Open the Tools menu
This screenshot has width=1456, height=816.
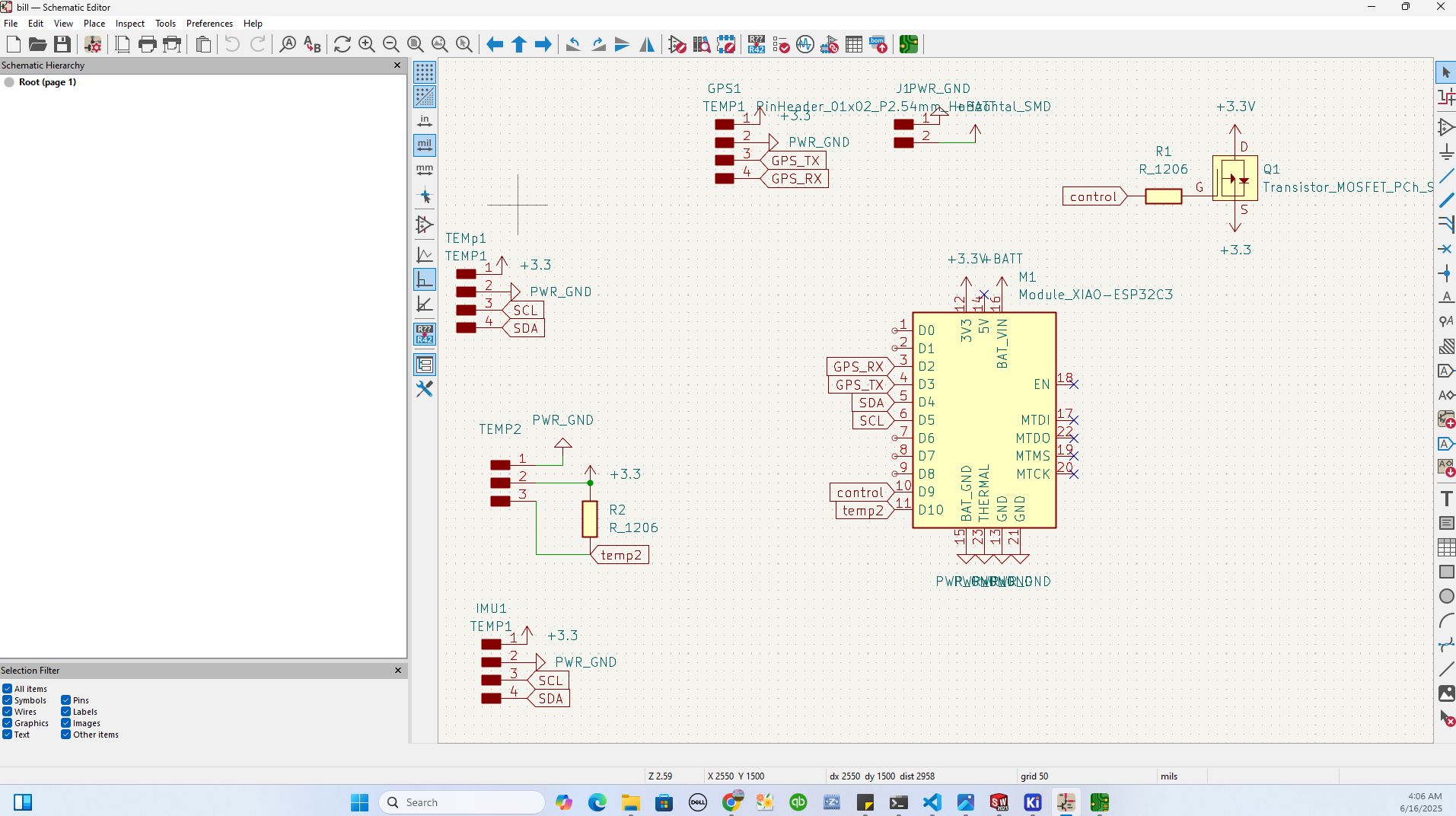[165, 24]
